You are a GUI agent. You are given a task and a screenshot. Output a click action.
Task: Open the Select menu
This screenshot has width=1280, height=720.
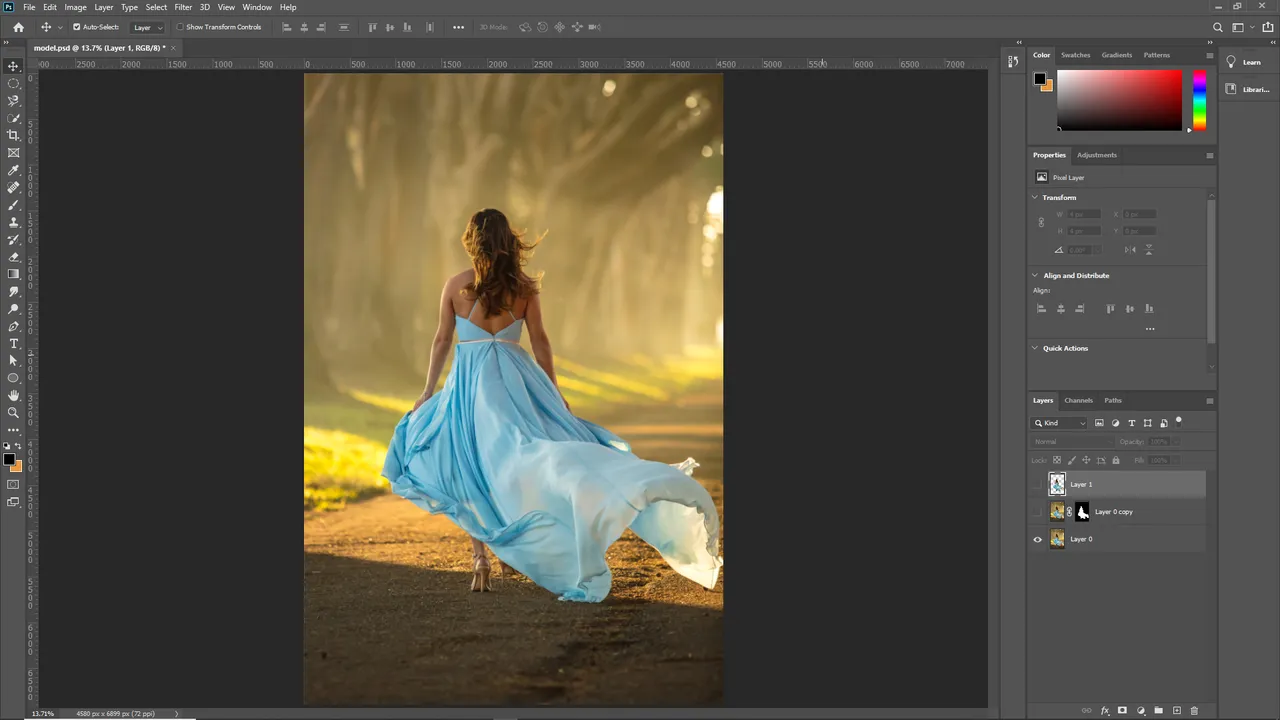pos(156,7)
